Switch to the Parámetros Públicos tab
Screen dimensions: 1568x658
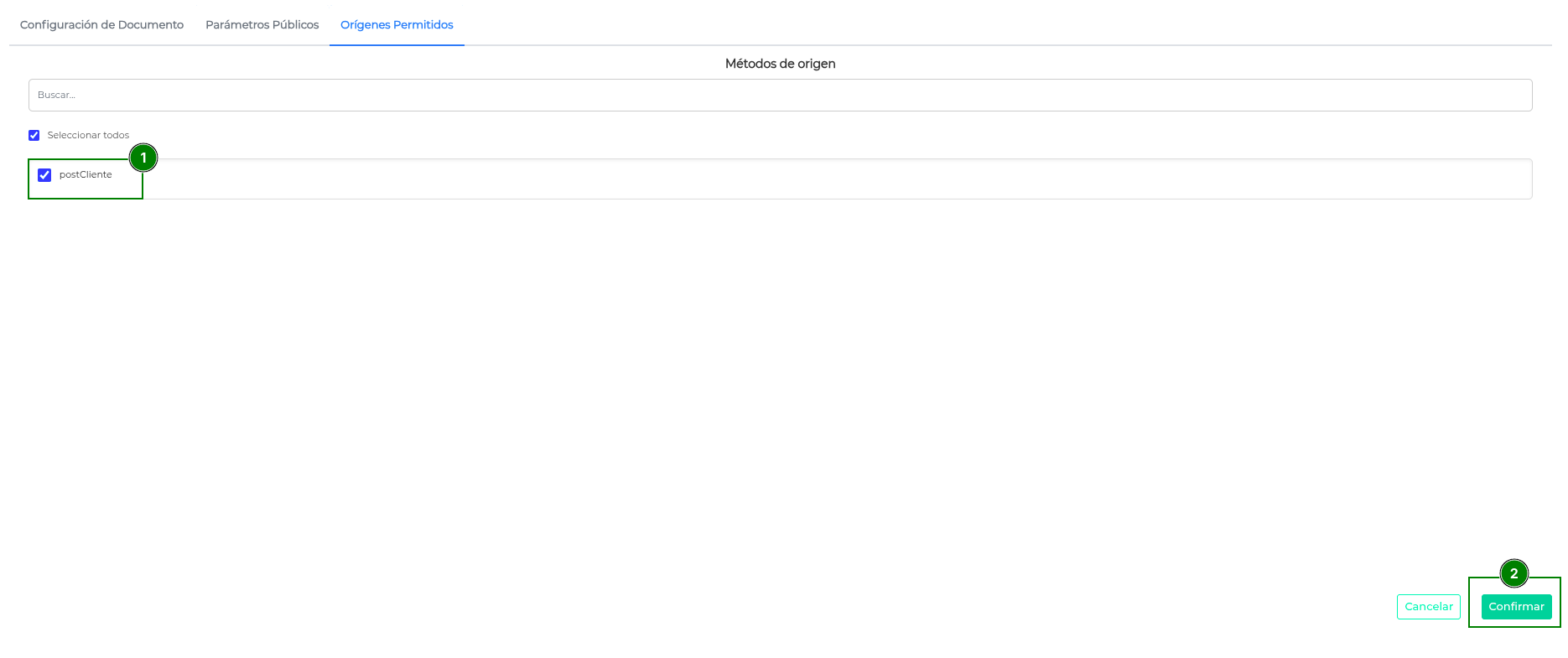coord(262,25)
